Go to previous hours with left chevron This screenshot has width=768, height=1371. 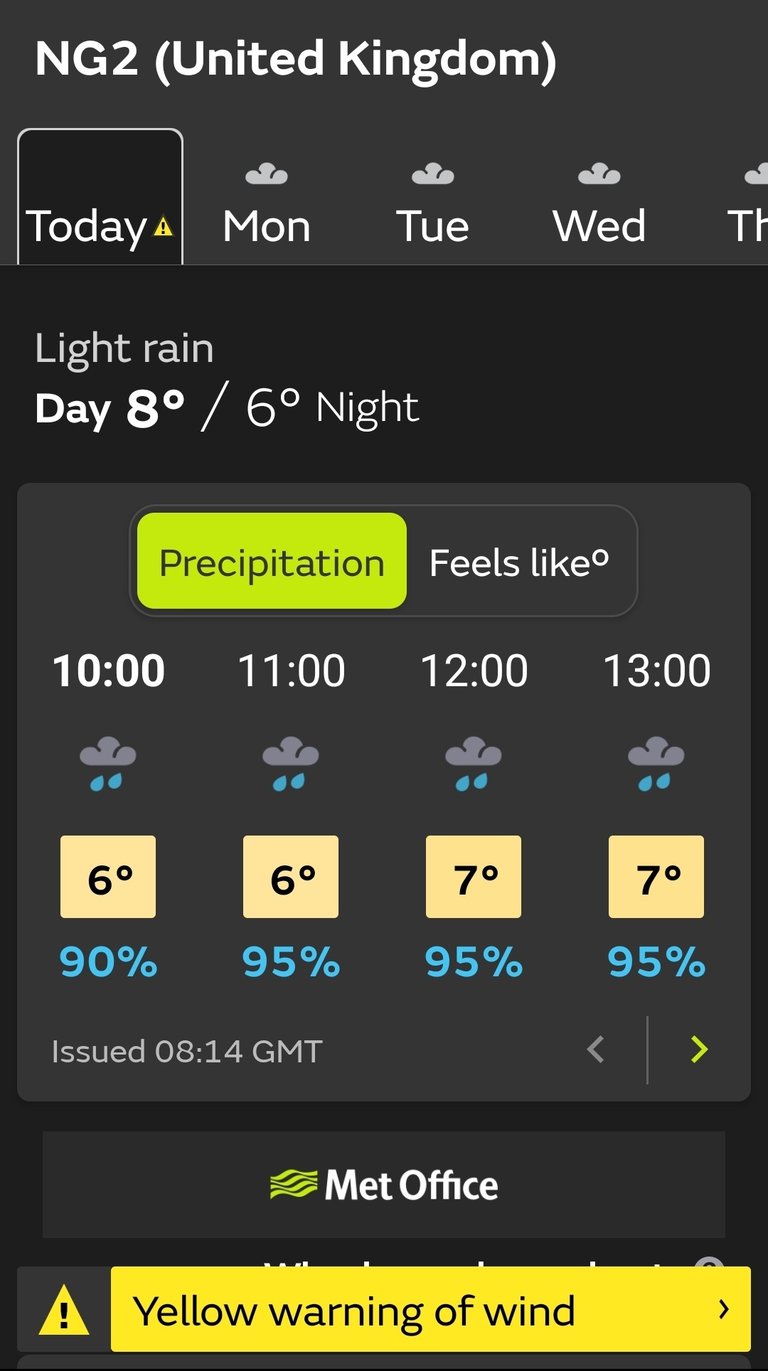tap(596, 1049)
